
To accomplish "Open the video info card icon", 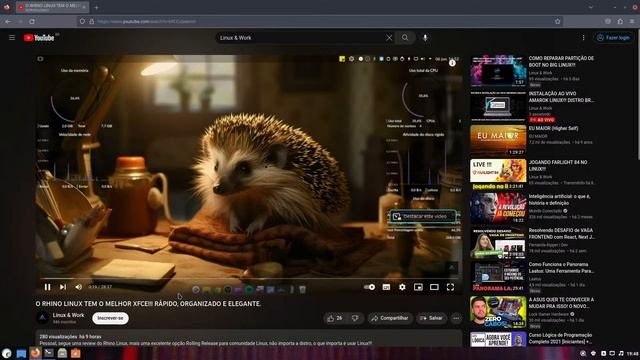I will click(452, 63).
